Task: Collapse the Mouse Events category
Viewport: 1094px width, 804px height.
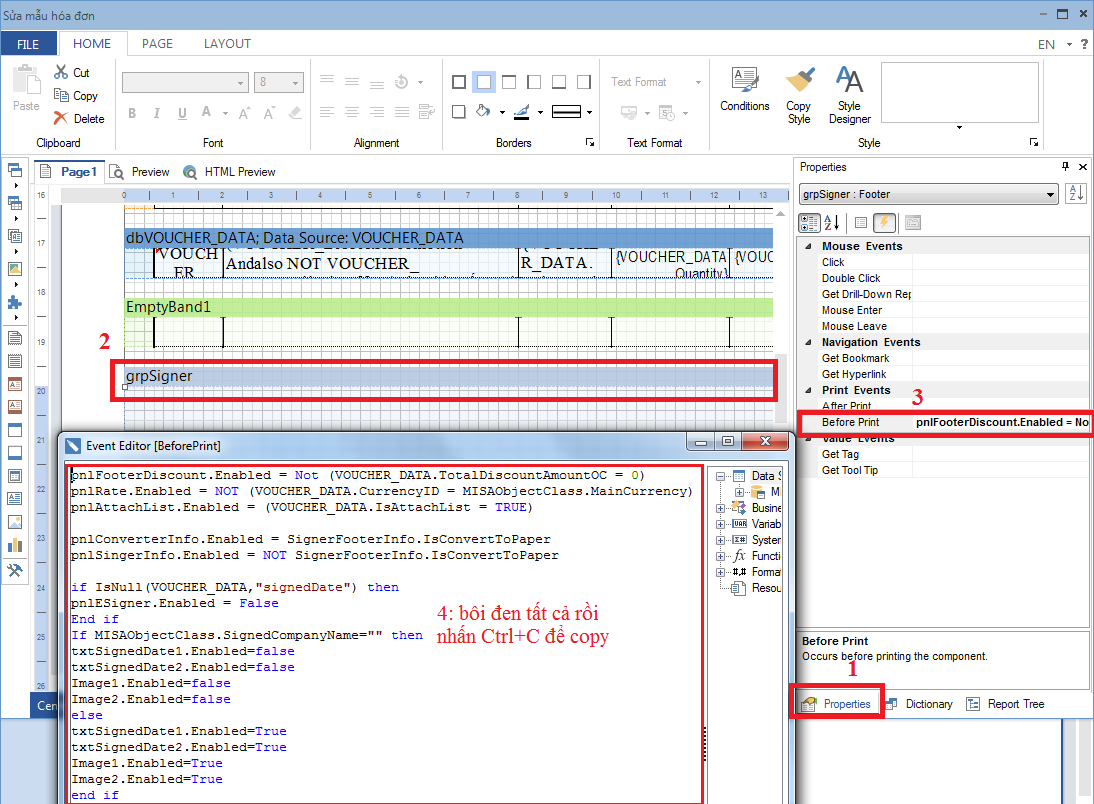Action: (x=809, y=246)
